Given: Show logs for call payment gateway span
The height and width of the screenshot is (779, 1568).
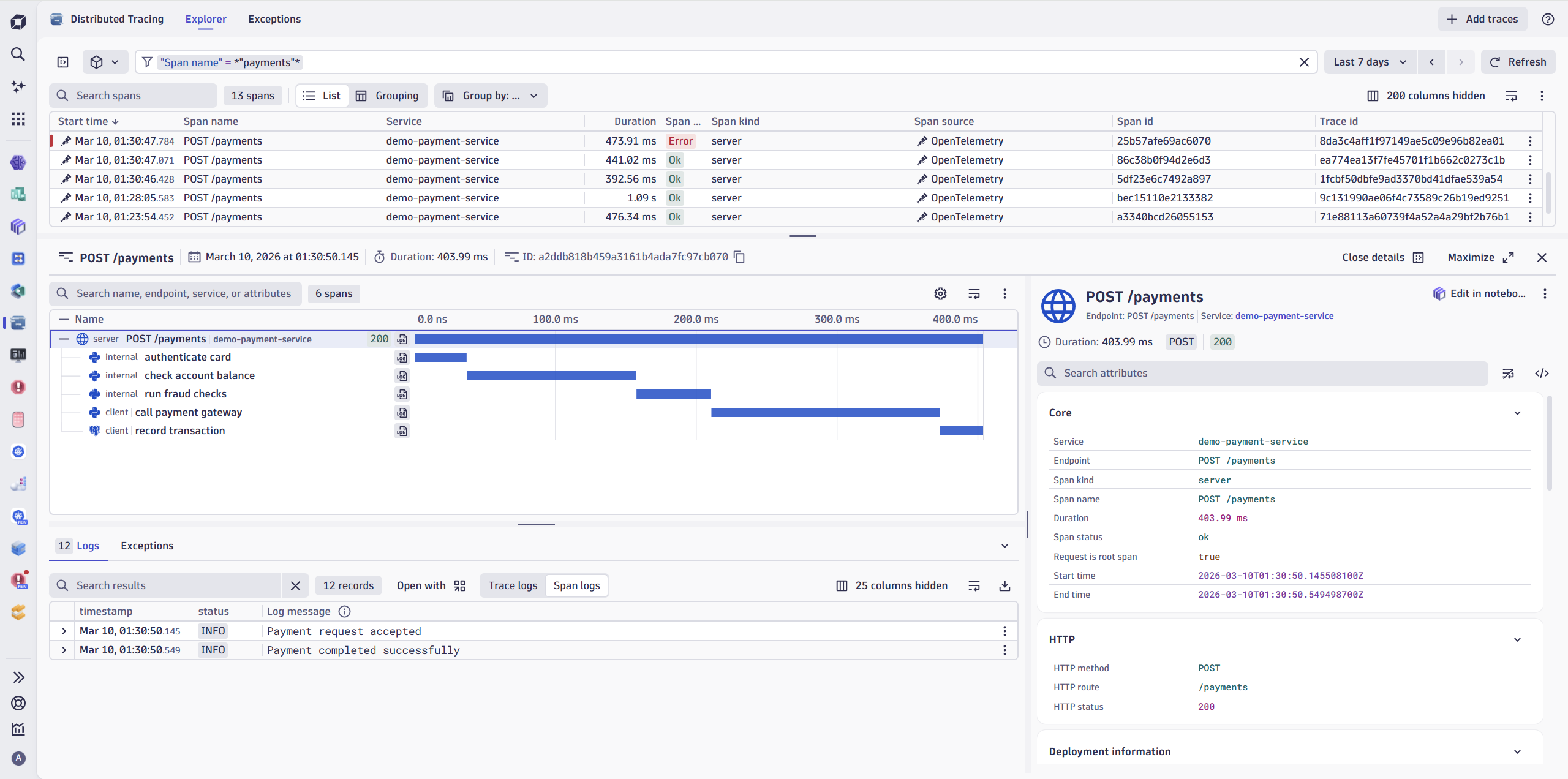Looking at the screenshot, I should click(402, 412).
